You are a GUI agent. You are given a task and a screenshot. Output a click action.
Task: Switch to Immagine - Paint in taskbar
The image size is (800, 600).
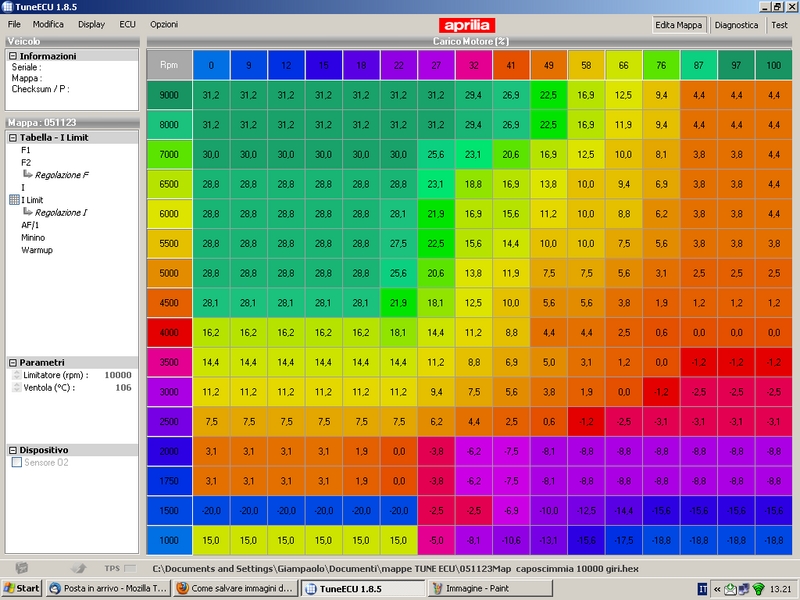pos(490,588)
